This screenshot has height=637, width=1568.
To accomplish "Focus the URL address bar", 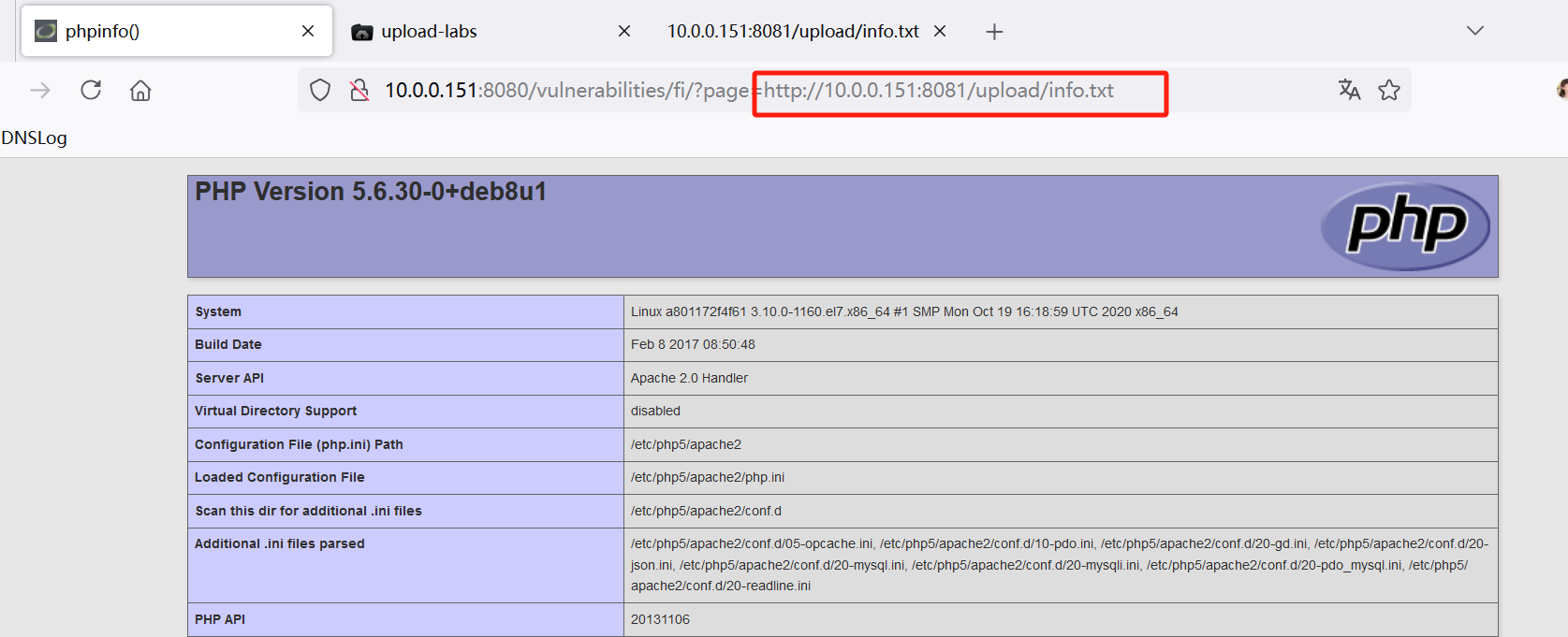I will (854, 90).
